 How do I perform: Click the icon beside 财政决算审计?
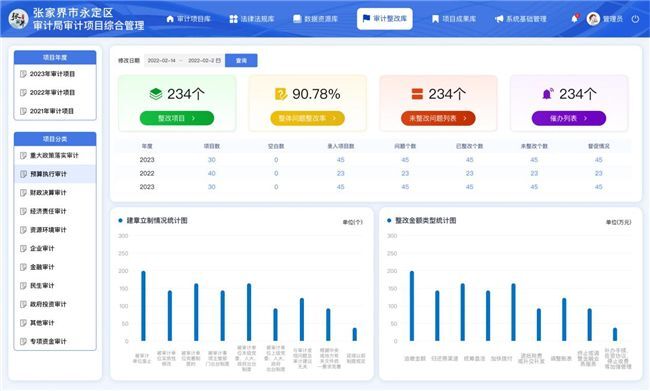click(x=23, y=193)
